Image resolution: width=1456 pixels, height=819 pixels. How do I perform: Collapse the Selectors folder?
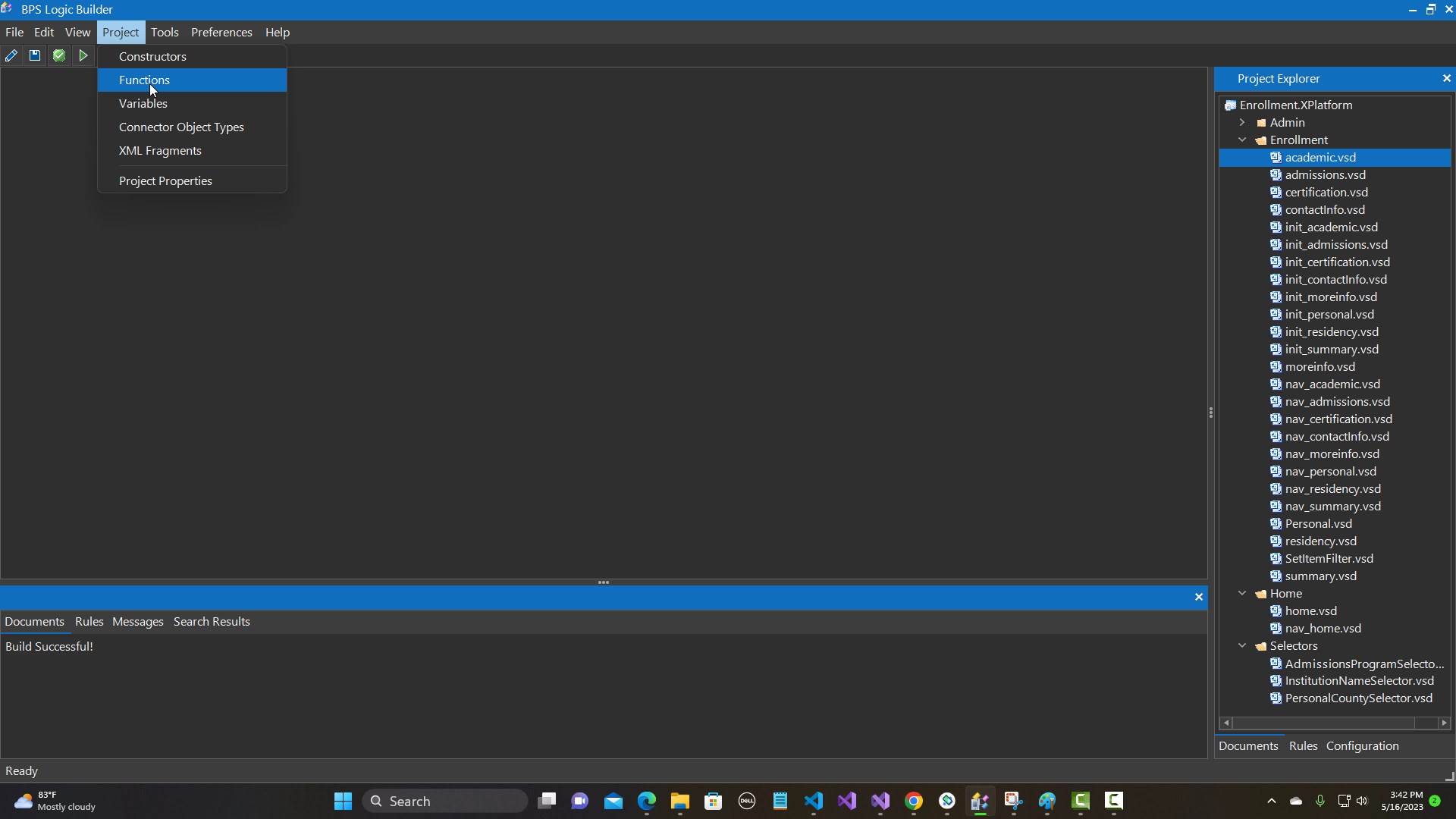(1242, 645)
